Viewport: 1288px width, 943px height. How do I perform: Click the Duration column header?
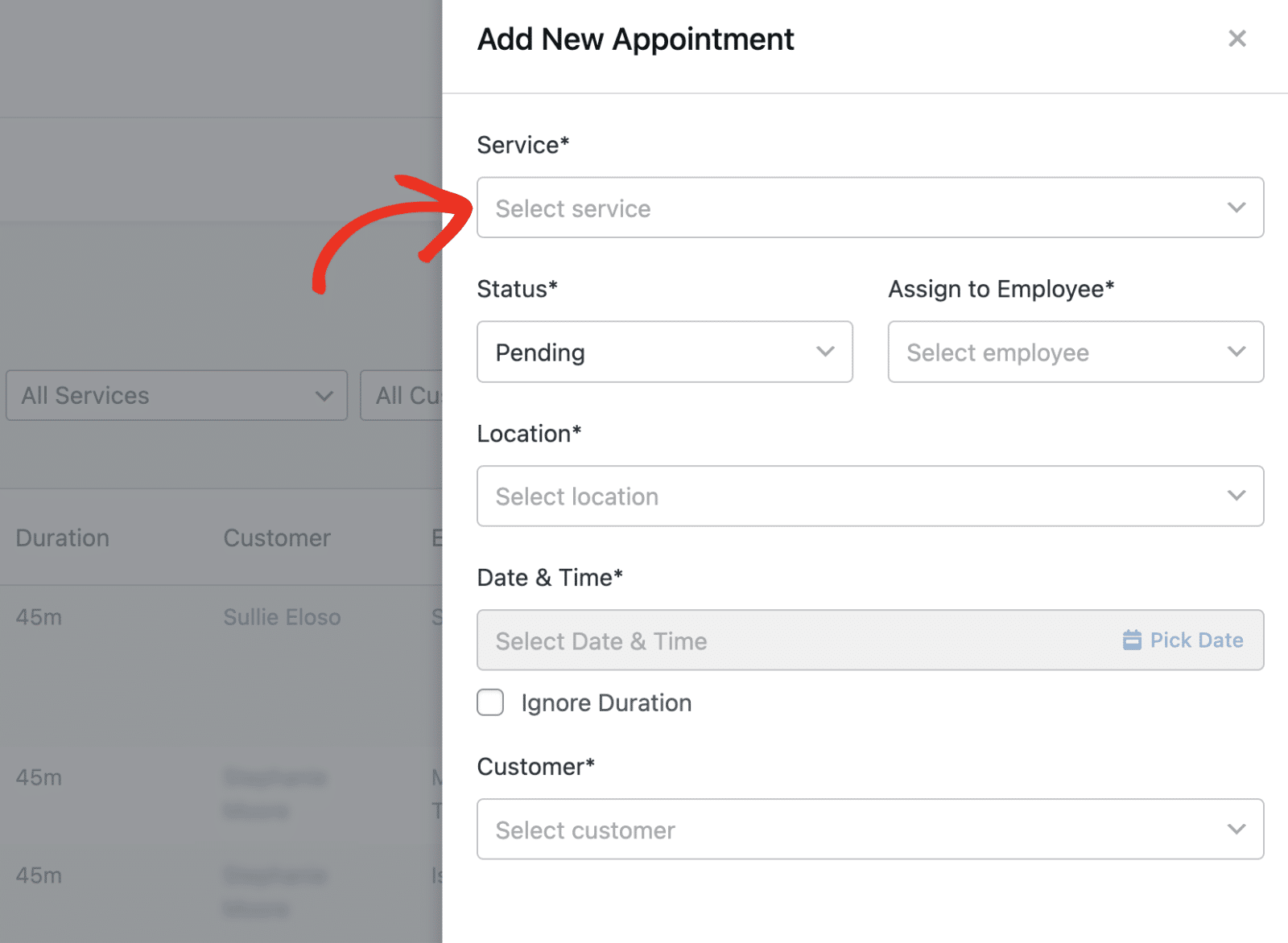pos(63,538)
